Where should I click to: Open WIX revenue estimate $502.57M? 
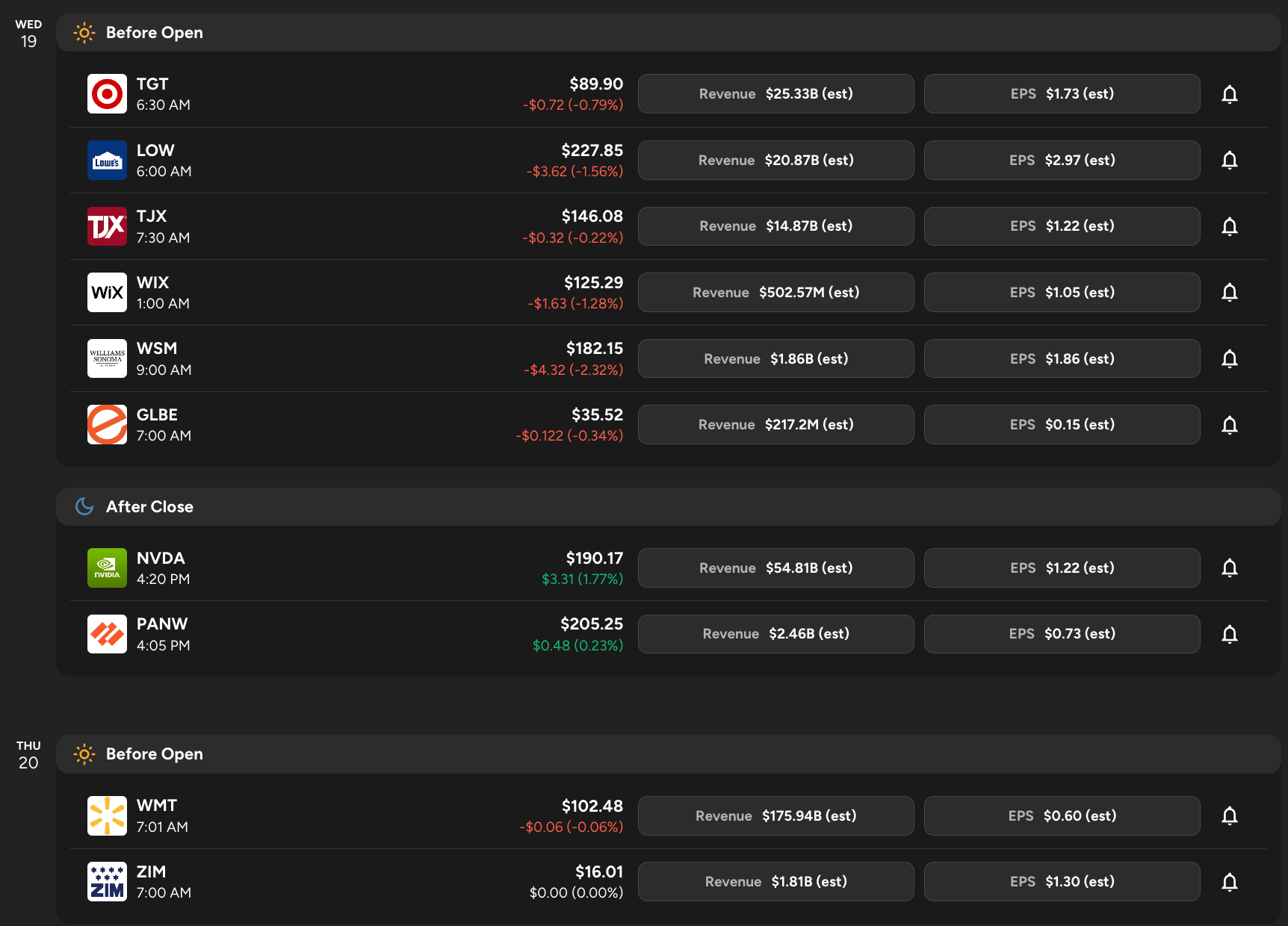775,292
